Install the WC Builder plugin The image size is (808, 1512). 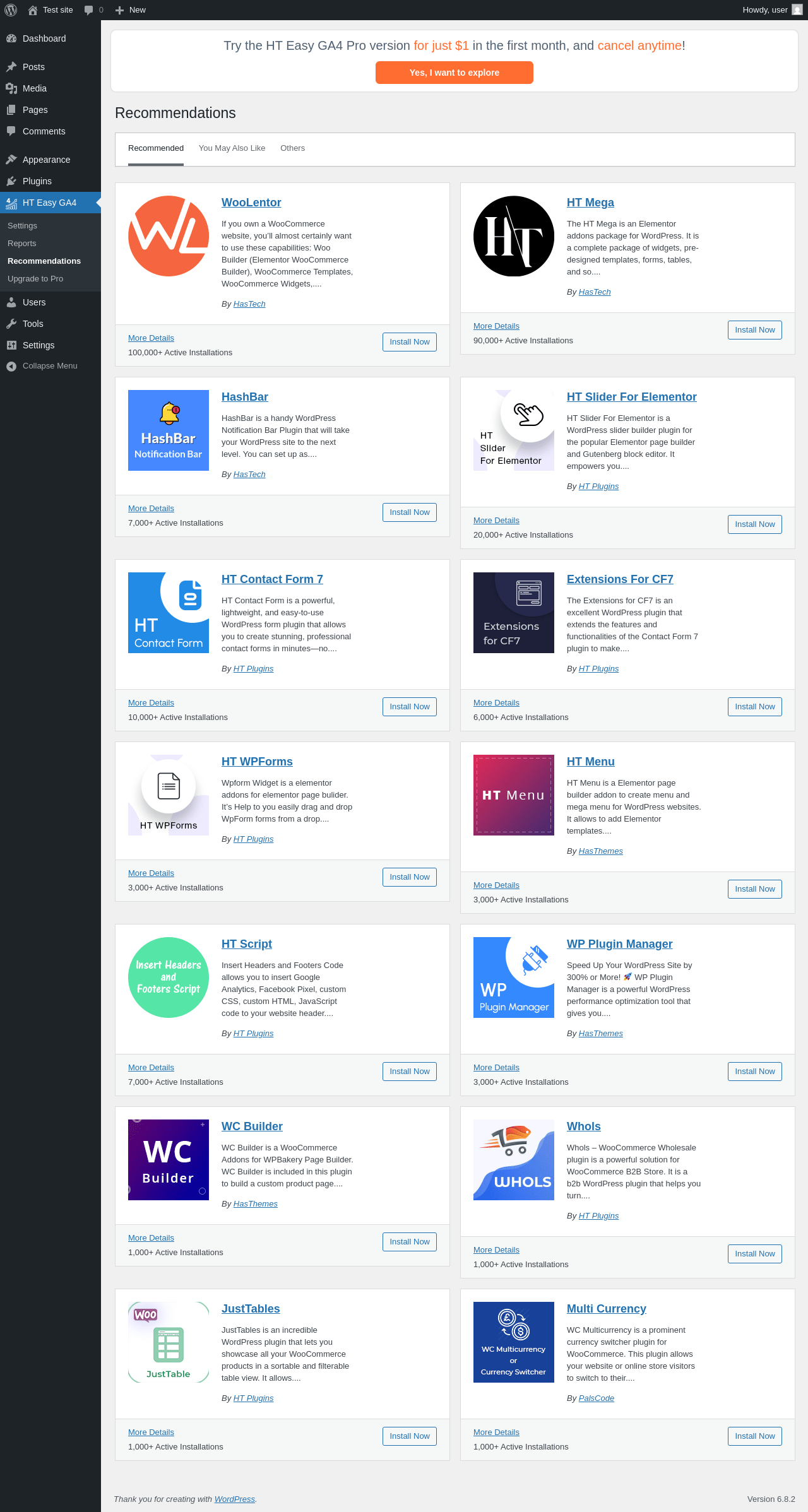(410, 1242)
